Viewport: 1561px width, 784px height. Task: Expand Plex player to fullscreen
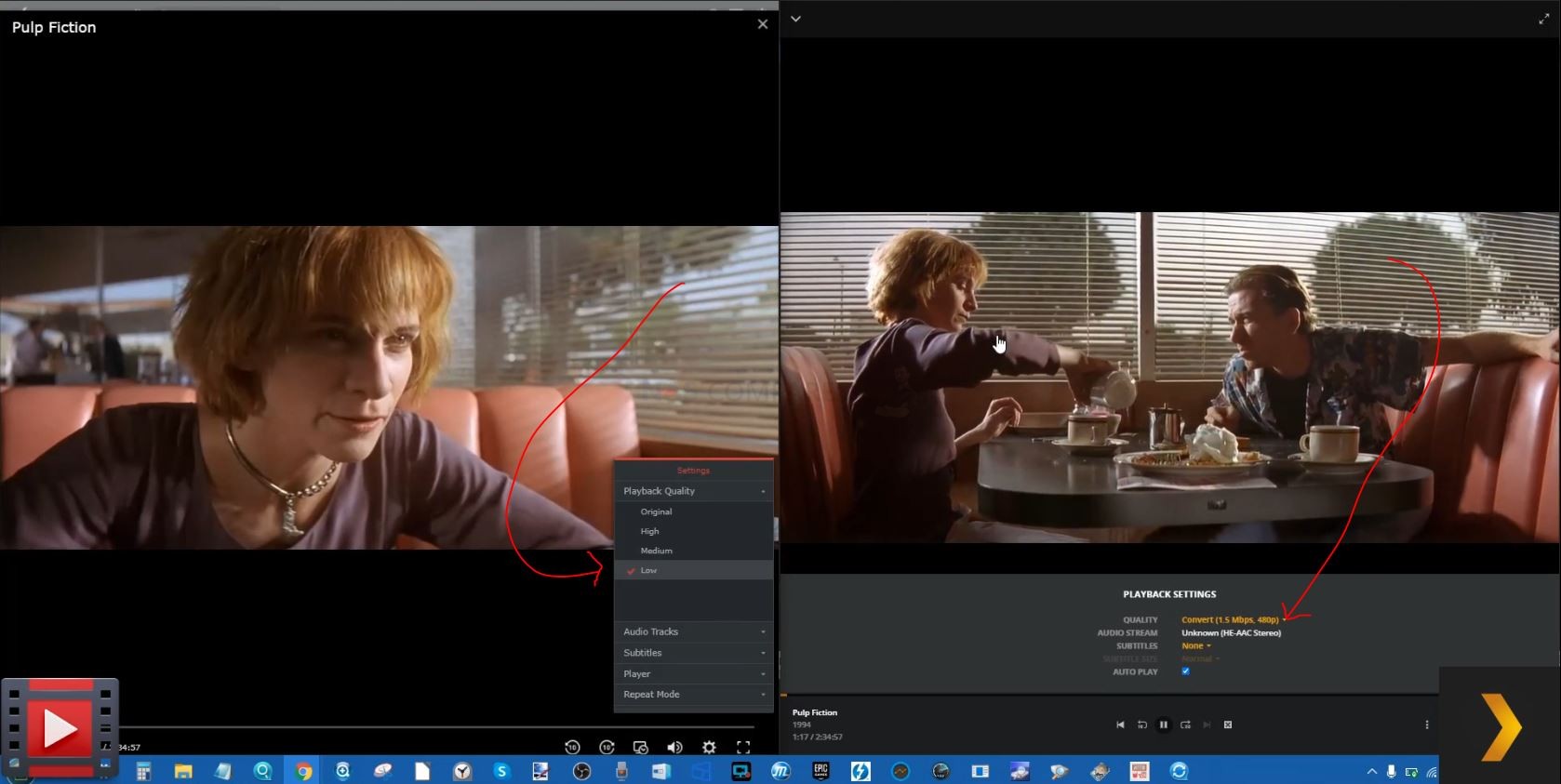1544,19
